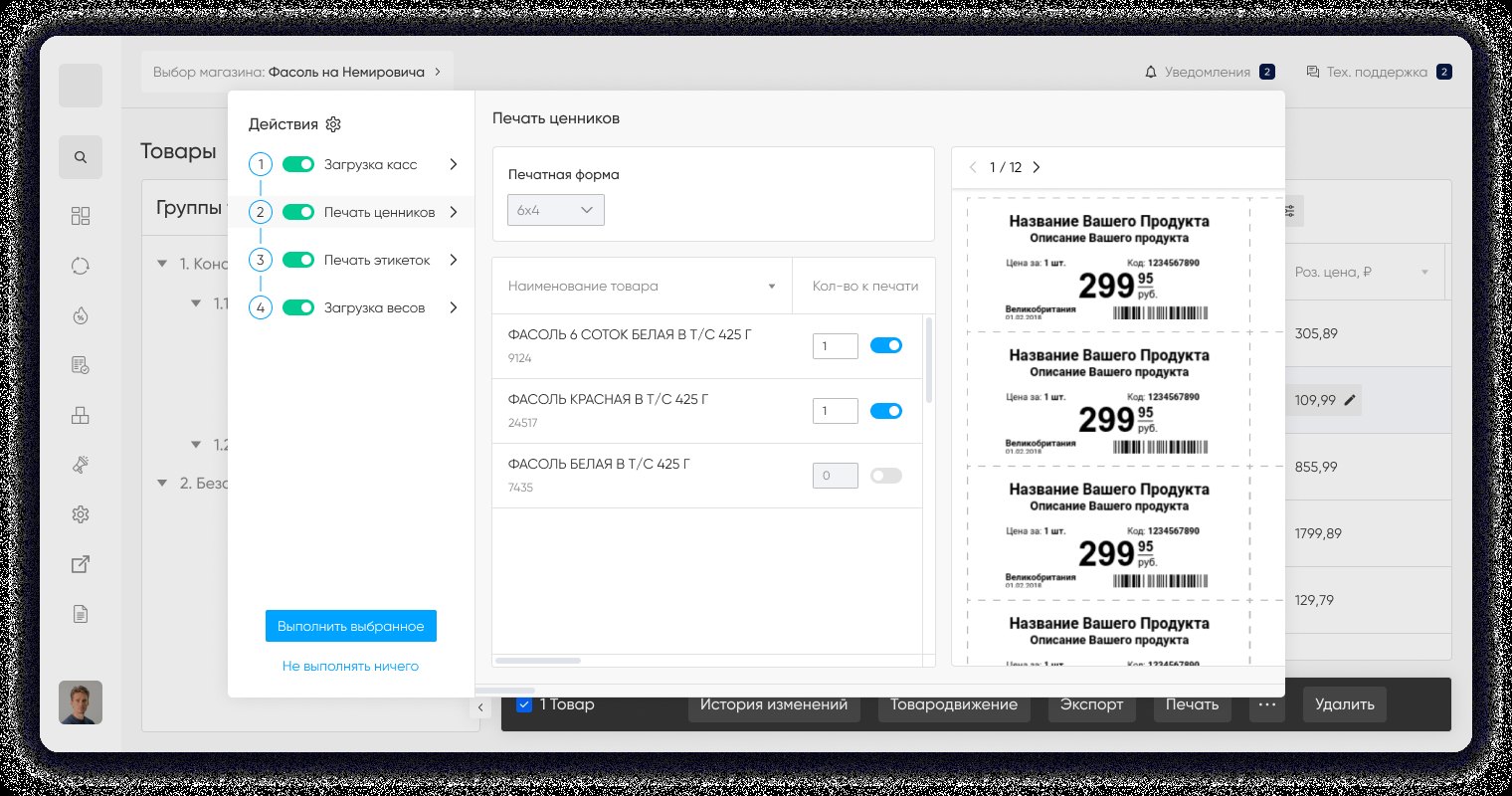Click the horizontal scrollbar under product list
The width and height of the screenshot is (1512, 796).
coord(538,661)
